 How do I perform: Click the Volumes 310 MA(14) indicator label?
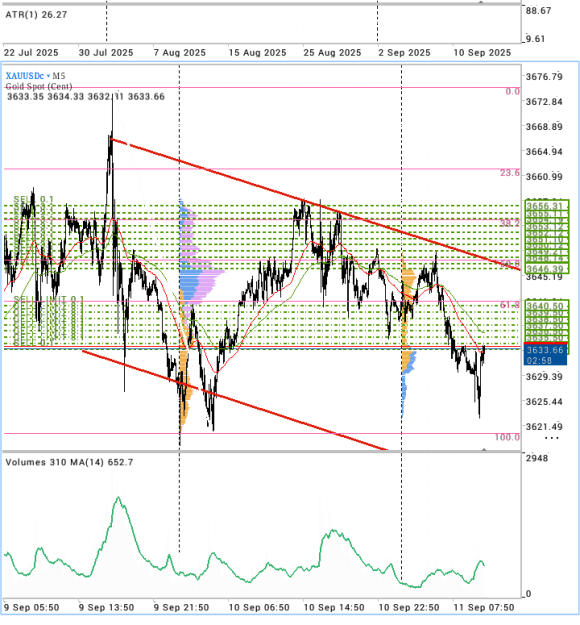pyautogui.click(x=69, y=462)
